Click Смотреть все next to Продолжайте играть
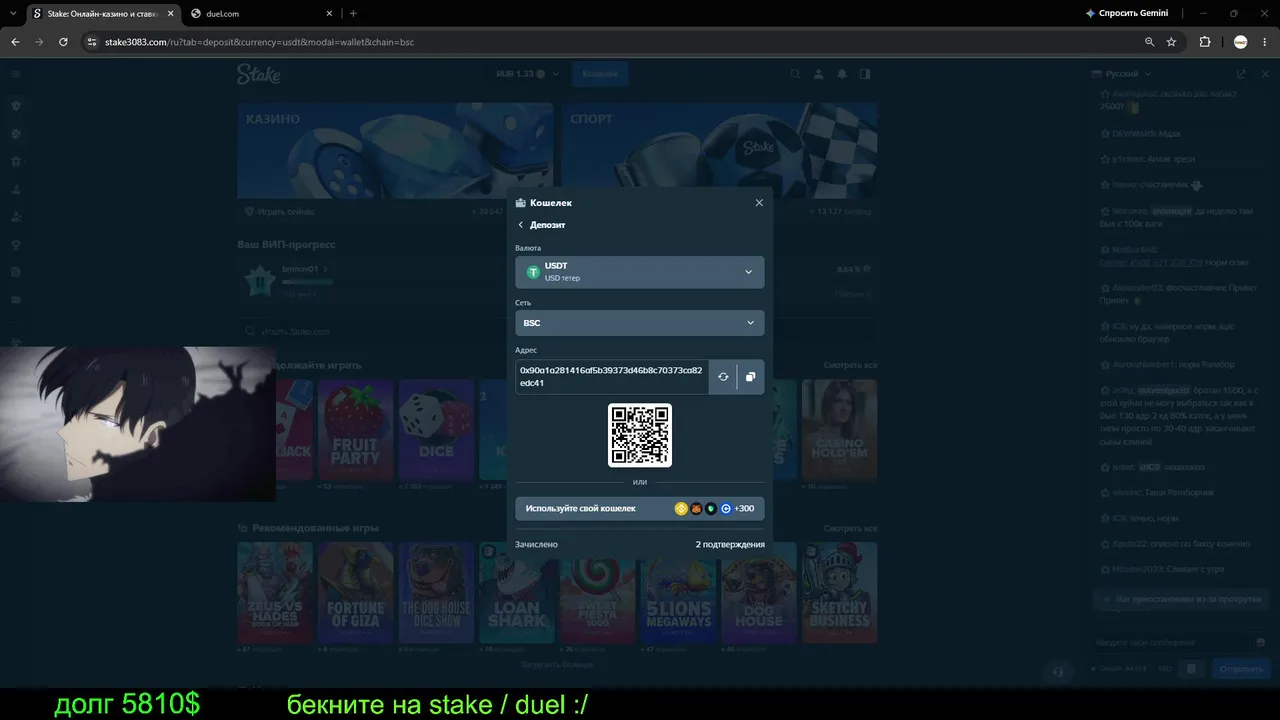 pyautogui.click(x=850, y=365)
